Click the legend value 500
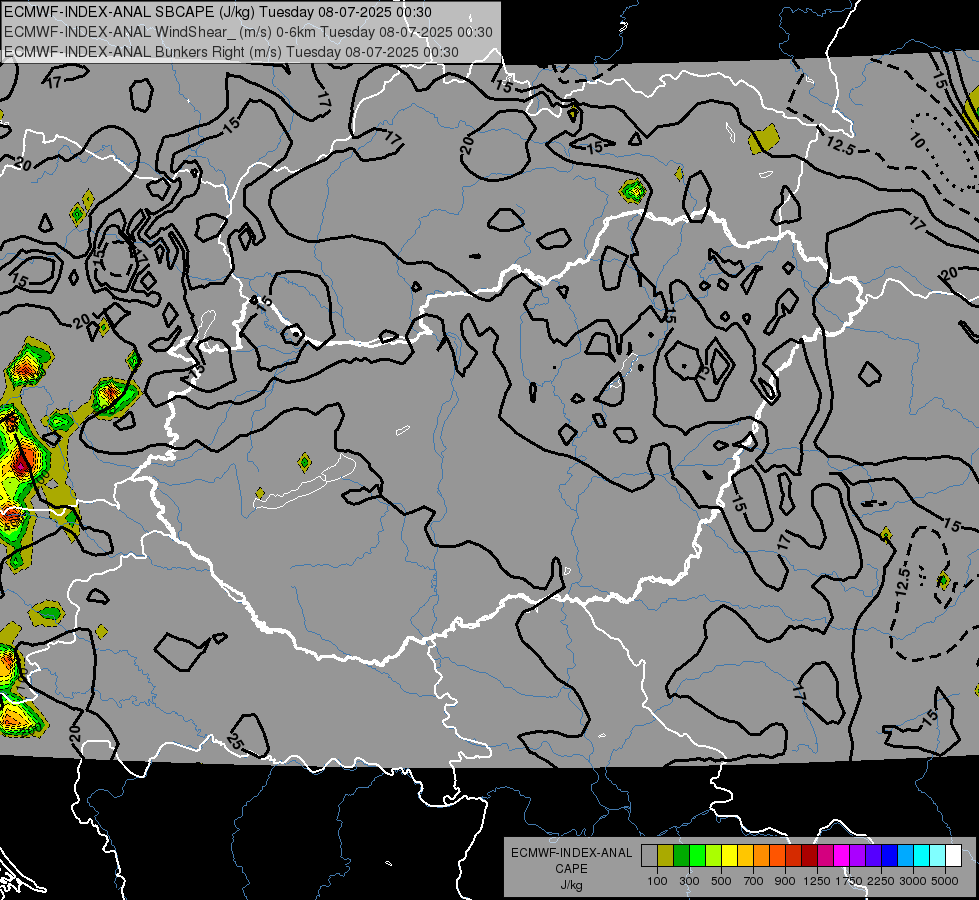Viewport: 979px width, 900px height. [721, 881]
